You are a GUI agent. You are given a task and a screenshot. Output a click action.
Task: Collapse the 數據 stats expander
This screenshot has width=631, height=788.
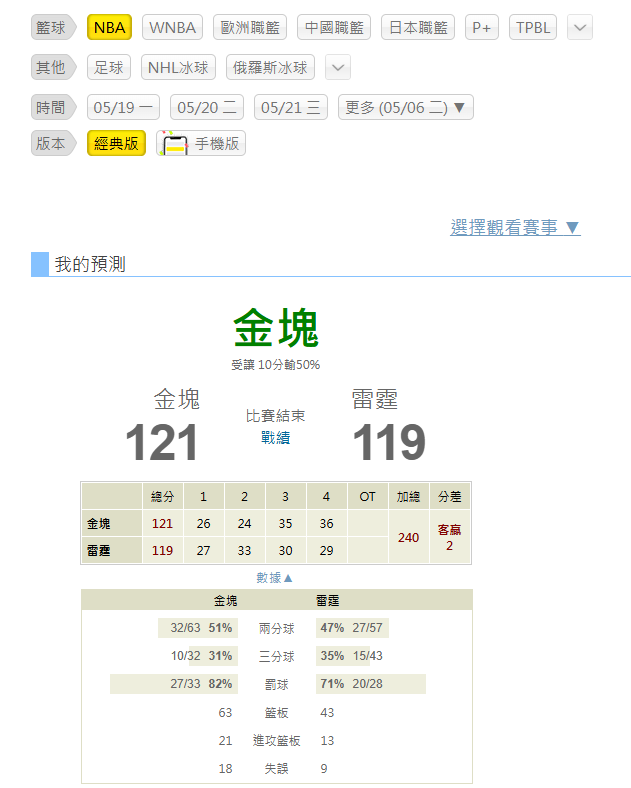(274, 578)
